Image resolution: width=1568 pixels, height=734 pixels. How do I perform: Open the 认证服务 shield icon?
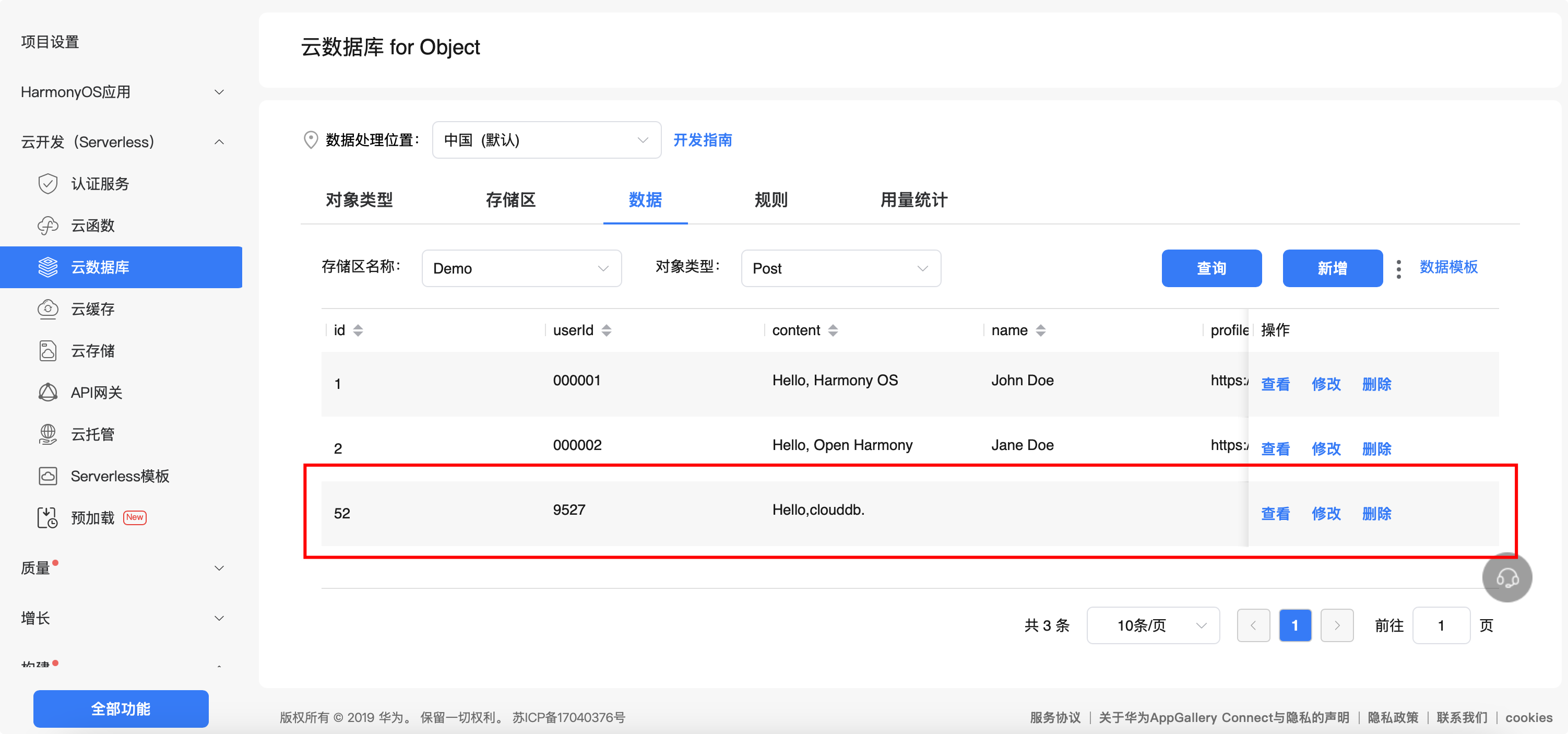[x=48, y=184]
